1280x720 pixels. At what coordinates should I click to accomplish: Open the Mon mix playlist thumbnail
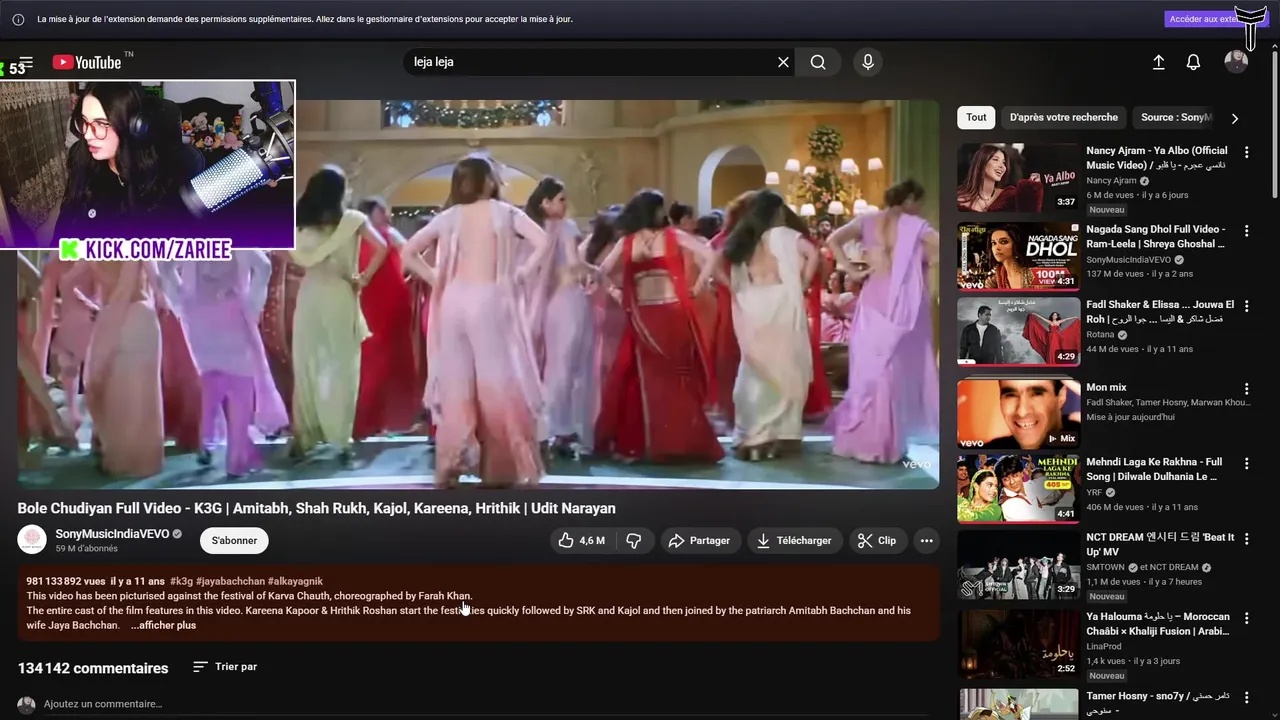[x=1018, y=413]
